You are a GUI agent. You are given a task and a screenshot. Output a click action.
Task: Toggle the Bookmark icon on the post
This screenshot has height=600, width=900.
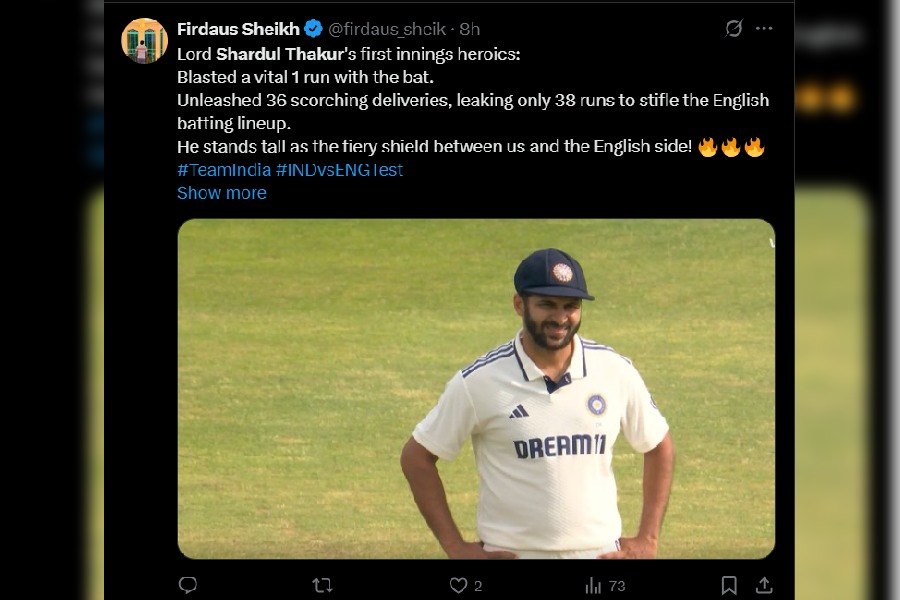tap(729, 585)
